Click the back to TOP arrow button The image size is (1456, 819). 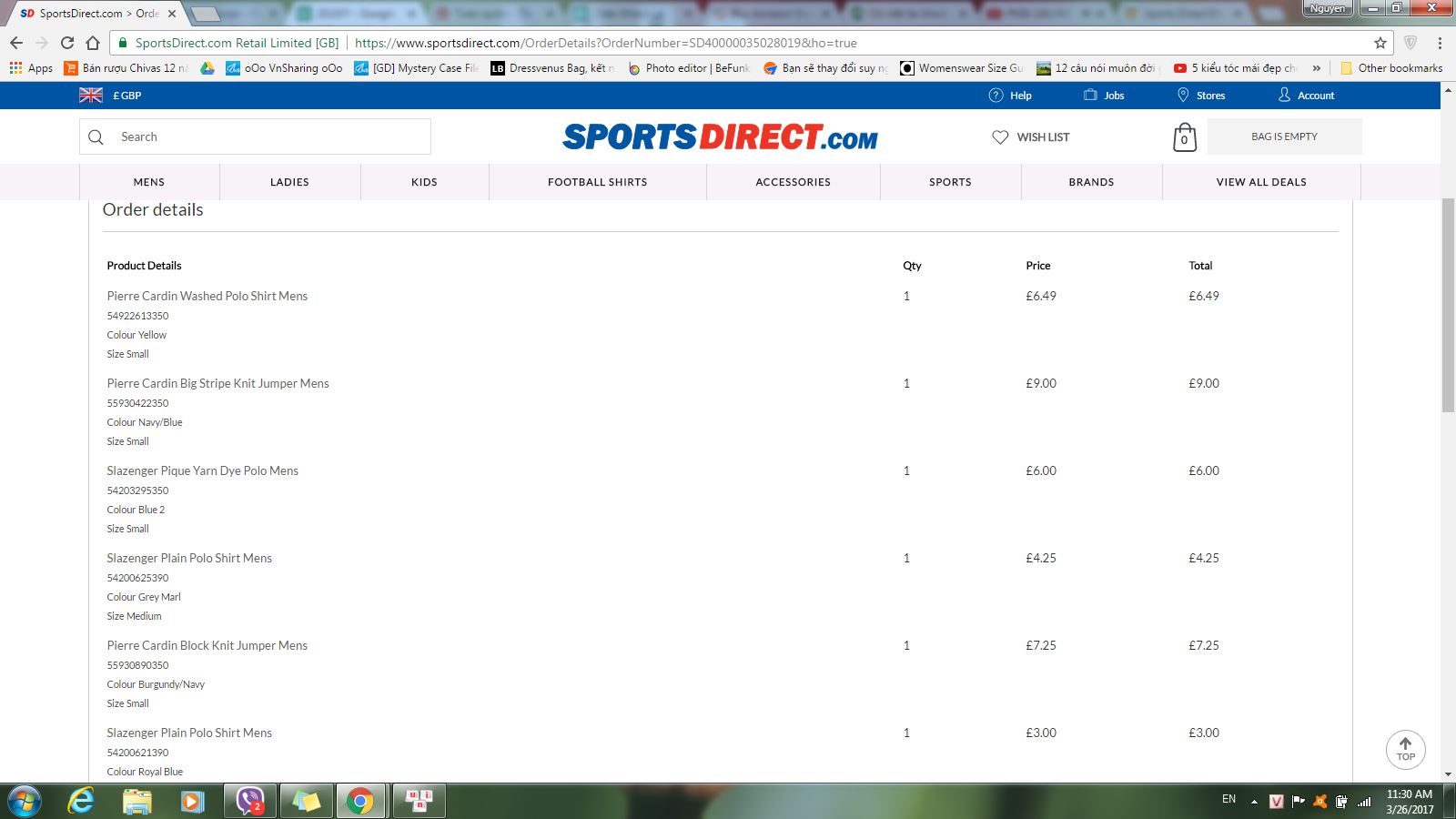click(1405, 750)
